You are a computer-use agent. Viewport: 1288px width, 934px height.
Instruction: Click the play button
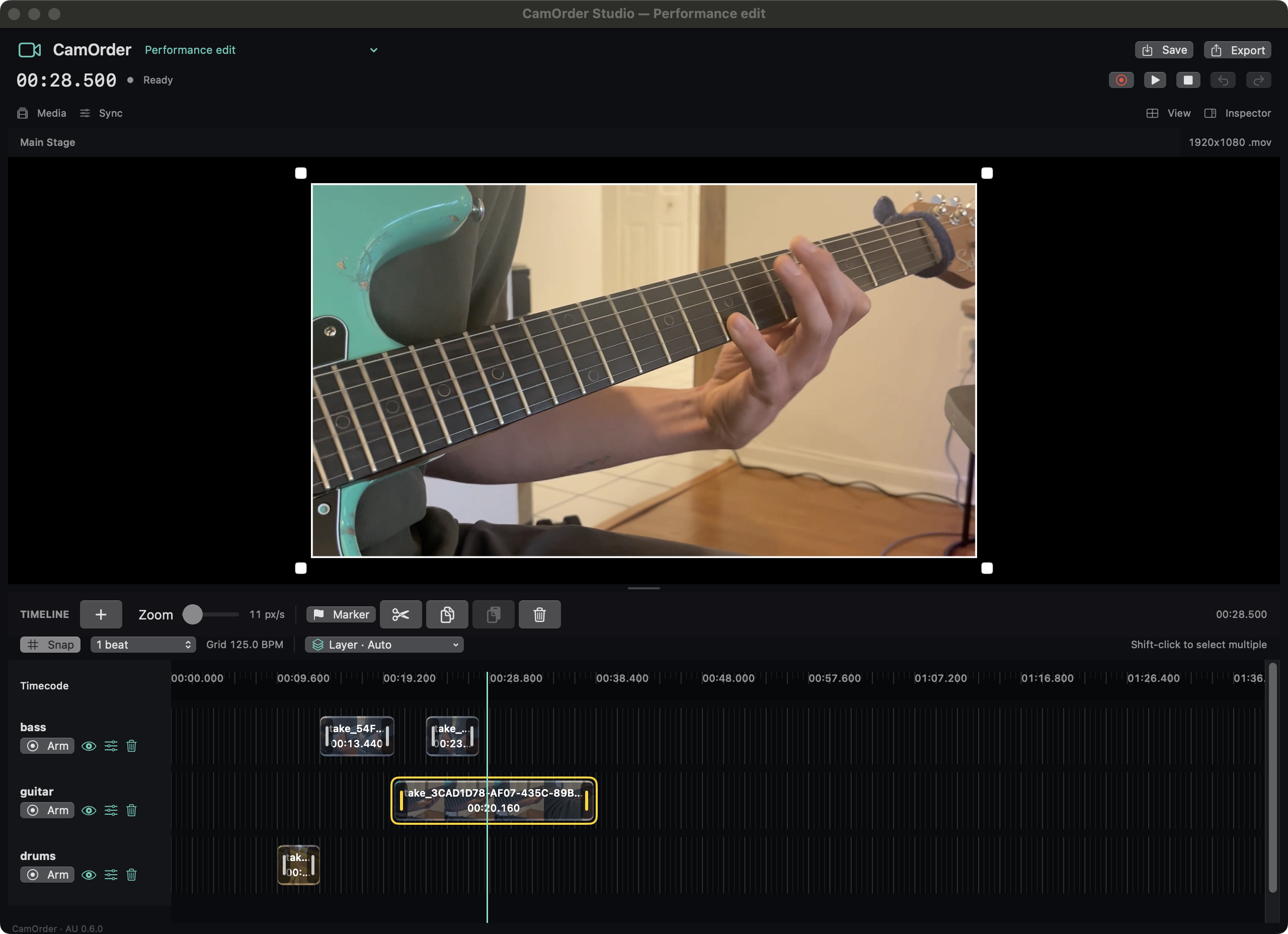[1155, 80]
